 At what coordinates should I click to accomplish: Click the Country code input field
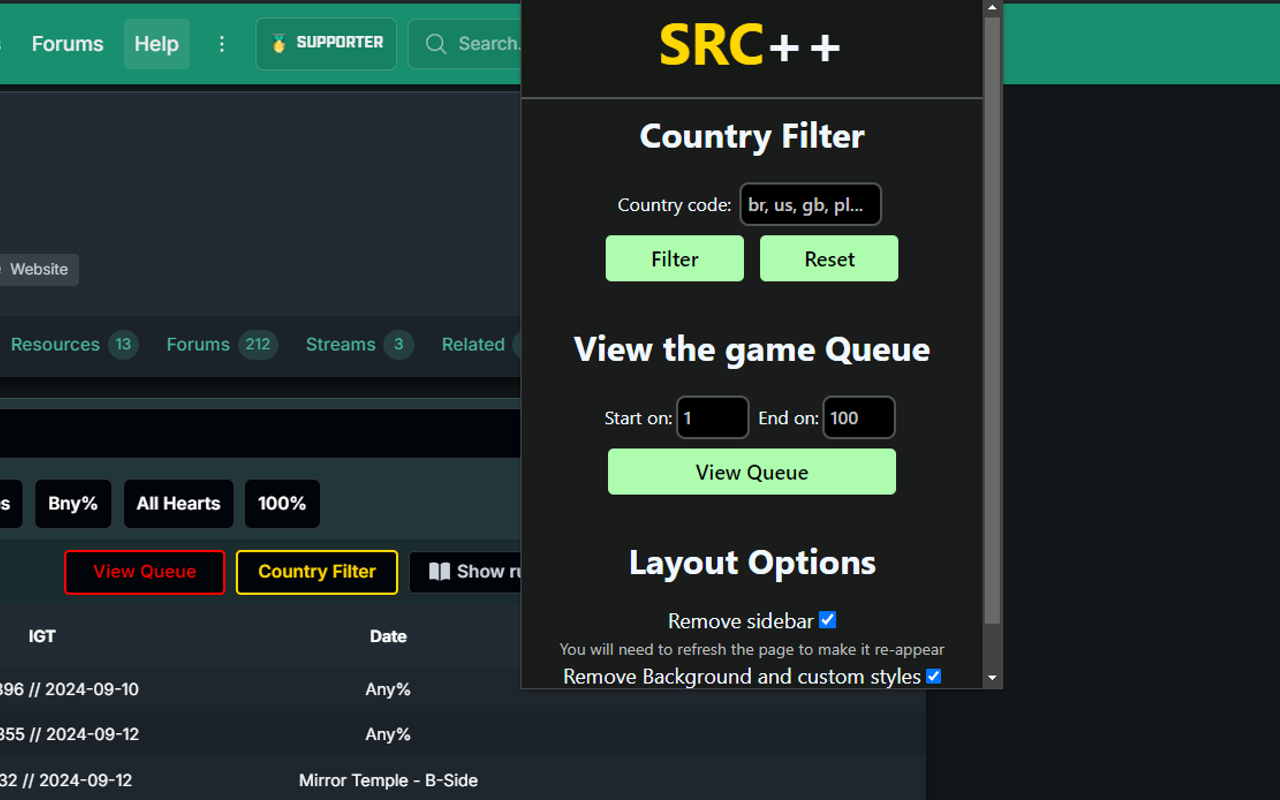coord(810,204)
